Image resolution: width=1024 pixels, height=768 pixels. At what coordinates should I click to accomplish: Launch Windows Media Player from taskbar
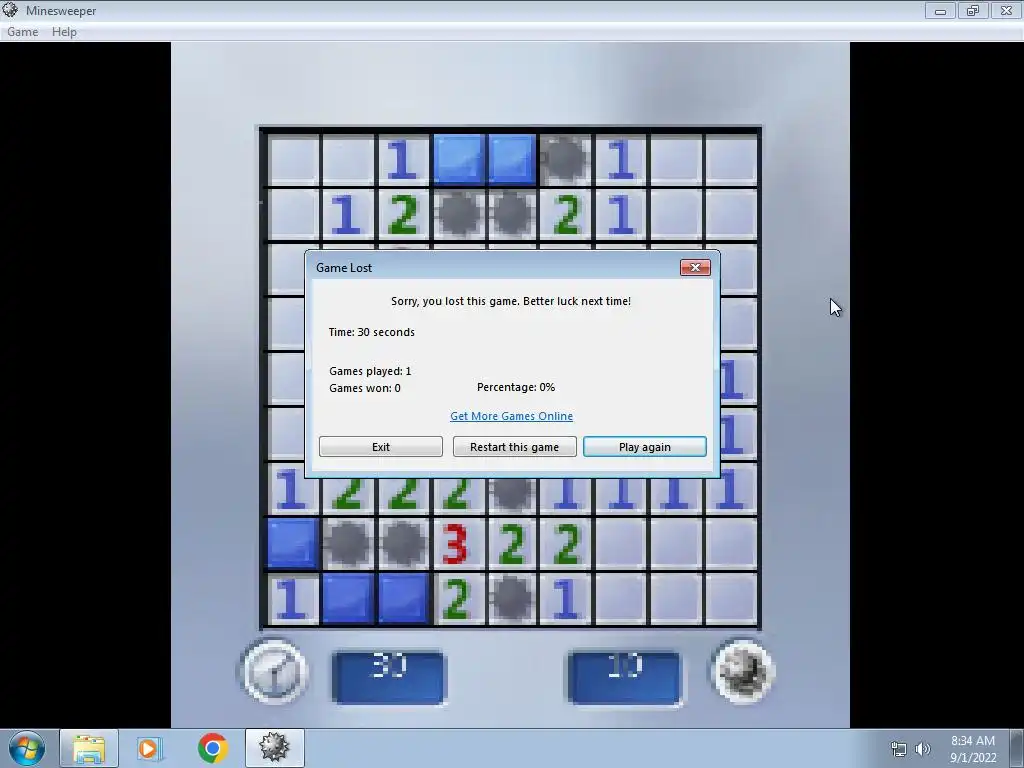149,748
